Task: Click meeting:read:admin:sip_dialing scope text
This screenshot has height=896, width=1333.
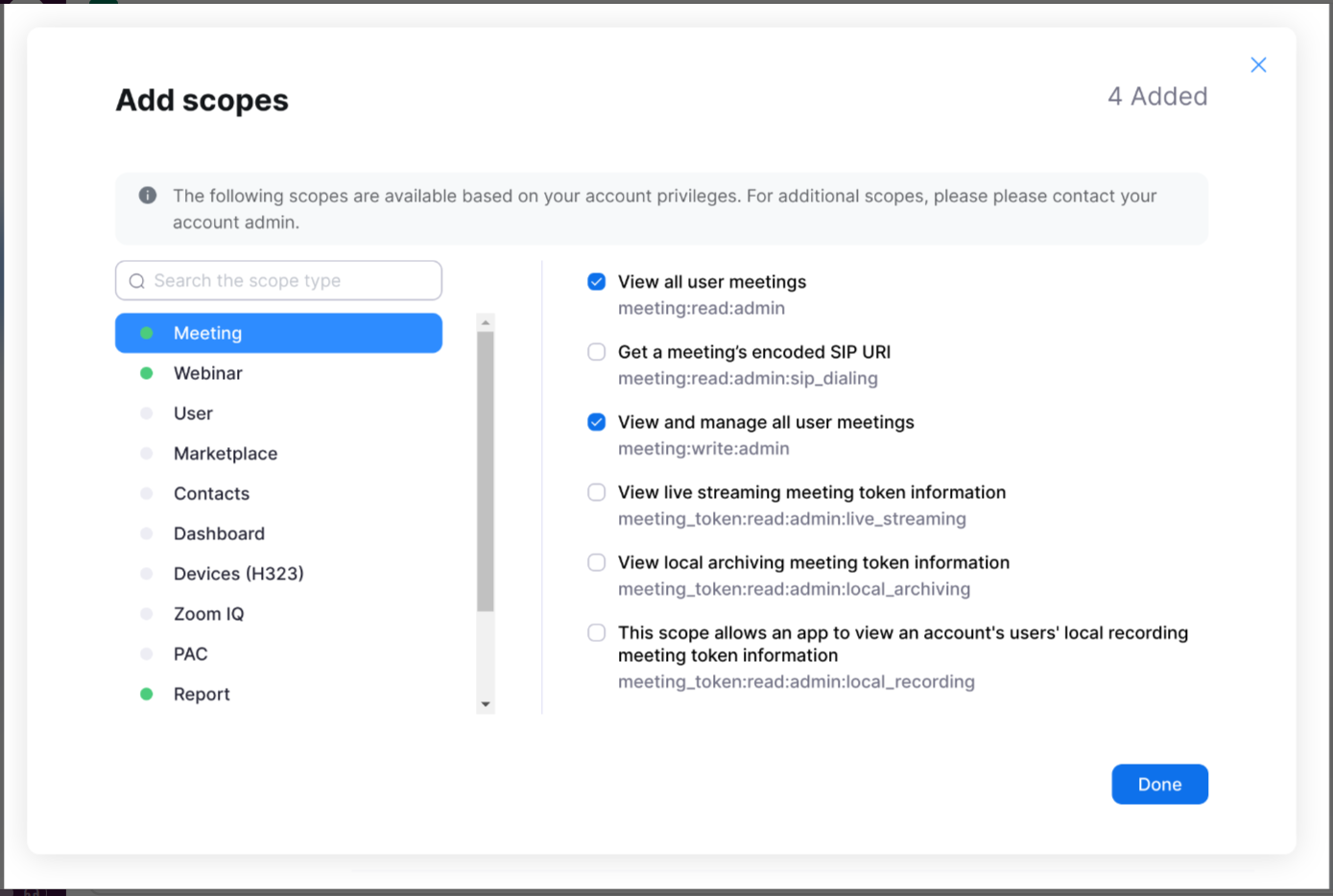Action: point(748,379)
